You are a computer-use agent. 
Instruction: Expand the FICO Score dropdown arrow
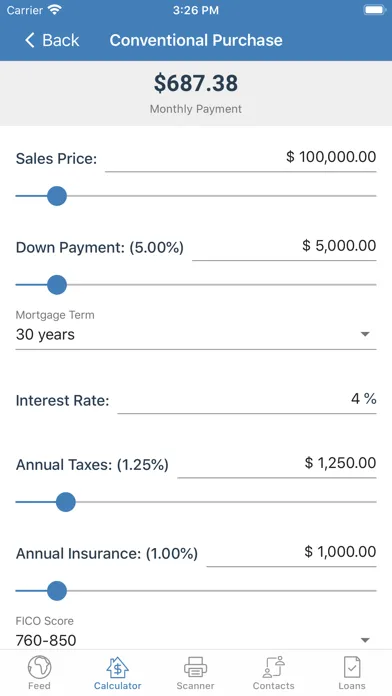click(x=365, y=640)
